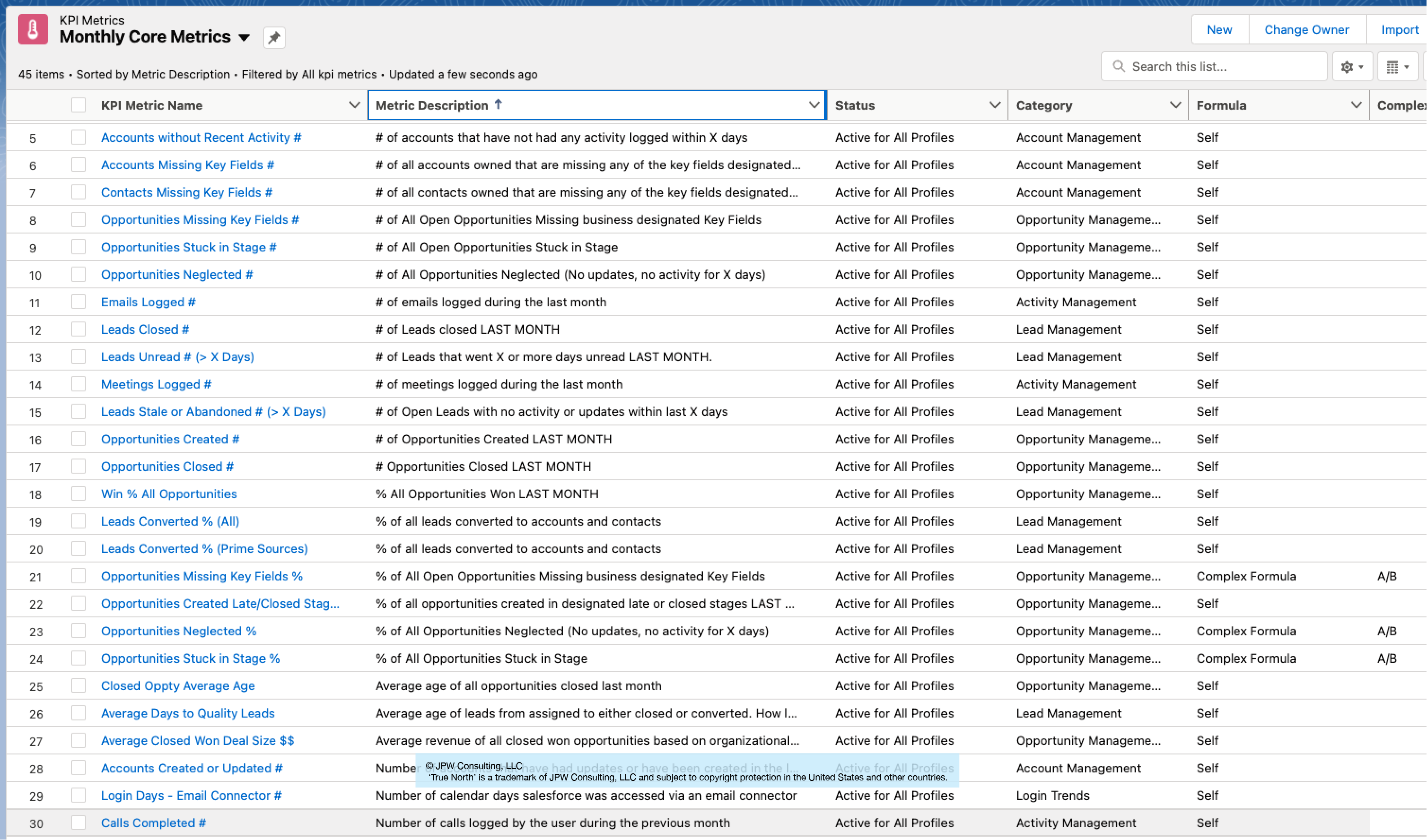
Task: Expand the Formula column menu
Action: [1356, 105]
